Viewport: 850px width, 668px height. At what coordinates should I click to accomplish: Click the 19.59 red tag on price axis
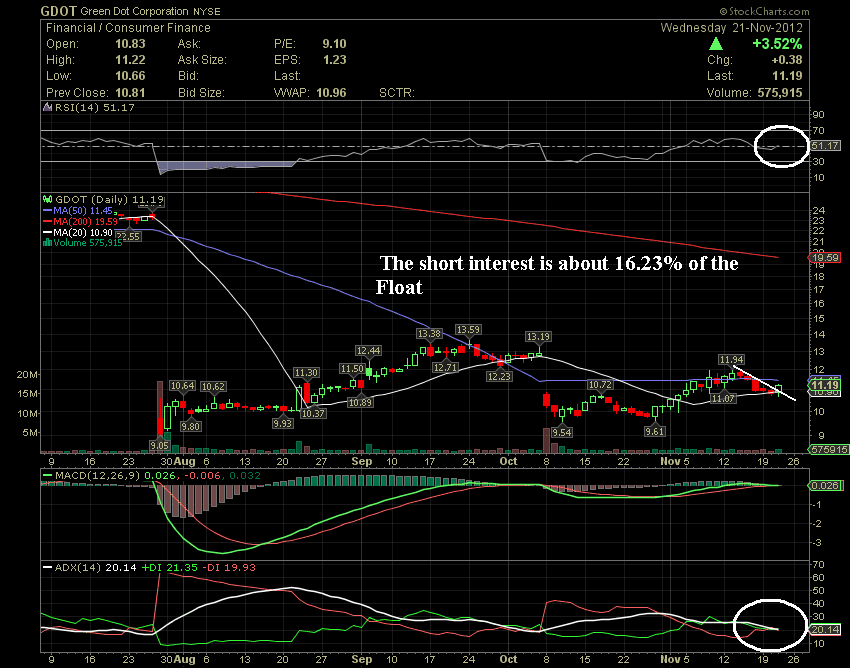(x=825, y=258)
